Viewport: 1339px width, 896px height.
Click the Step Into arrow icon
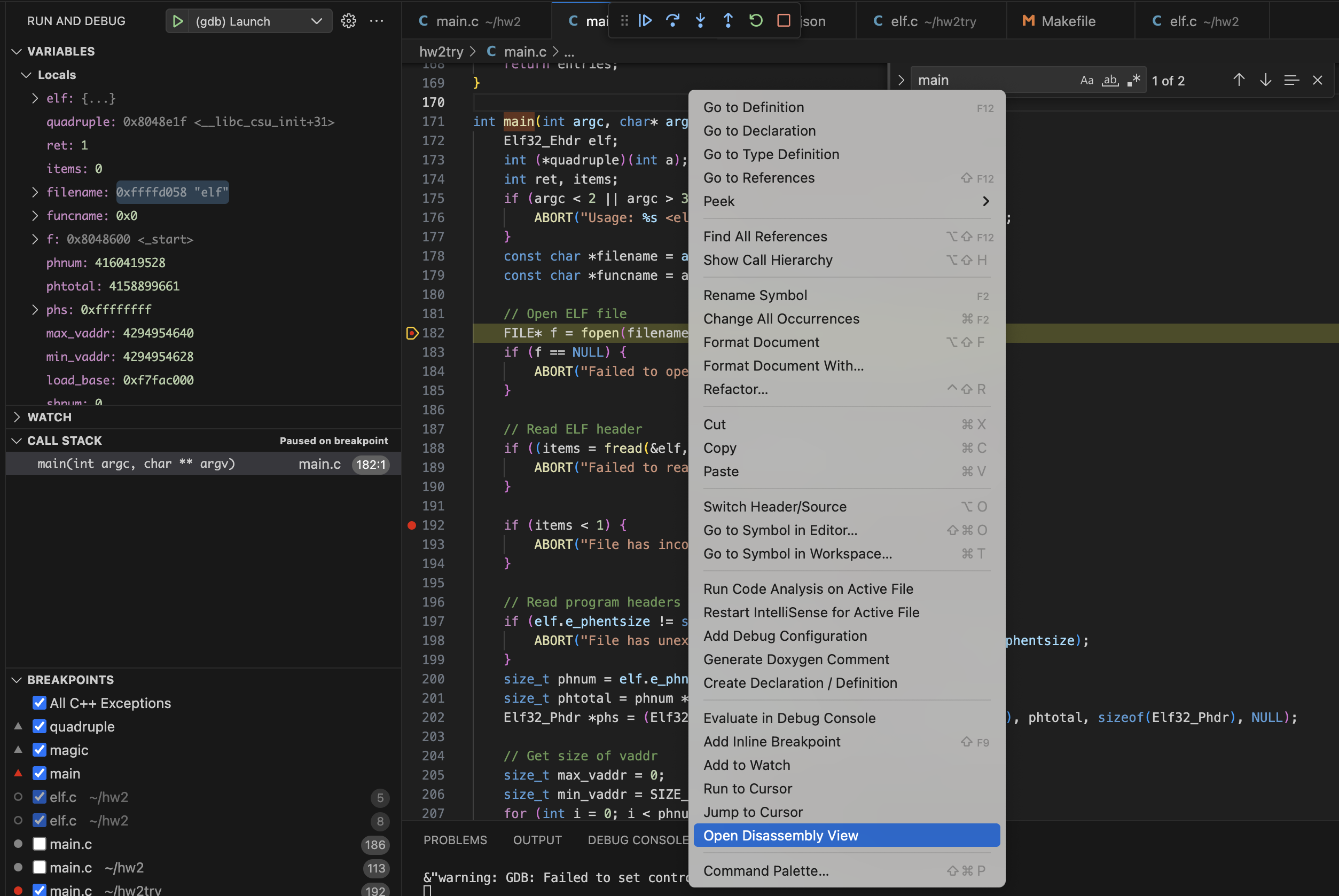pyautogui.click(x=700, y=21)
